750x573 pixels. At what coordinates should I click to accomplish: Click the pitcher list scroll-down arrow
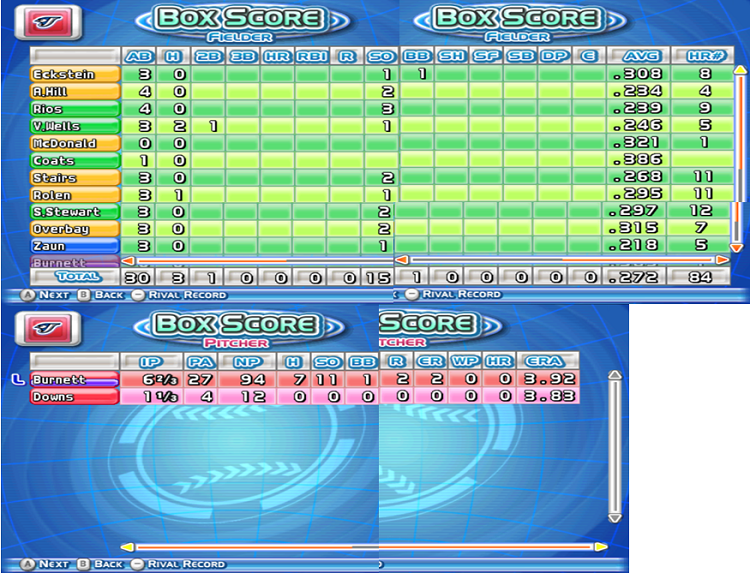[x=615, y=518]
